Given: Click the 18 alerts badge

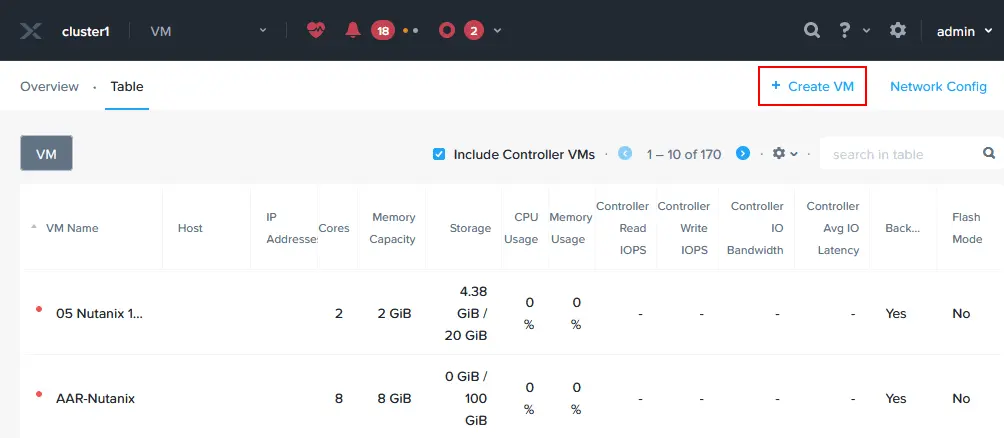Looking at the screenshot, I should (x=383, y=30).
